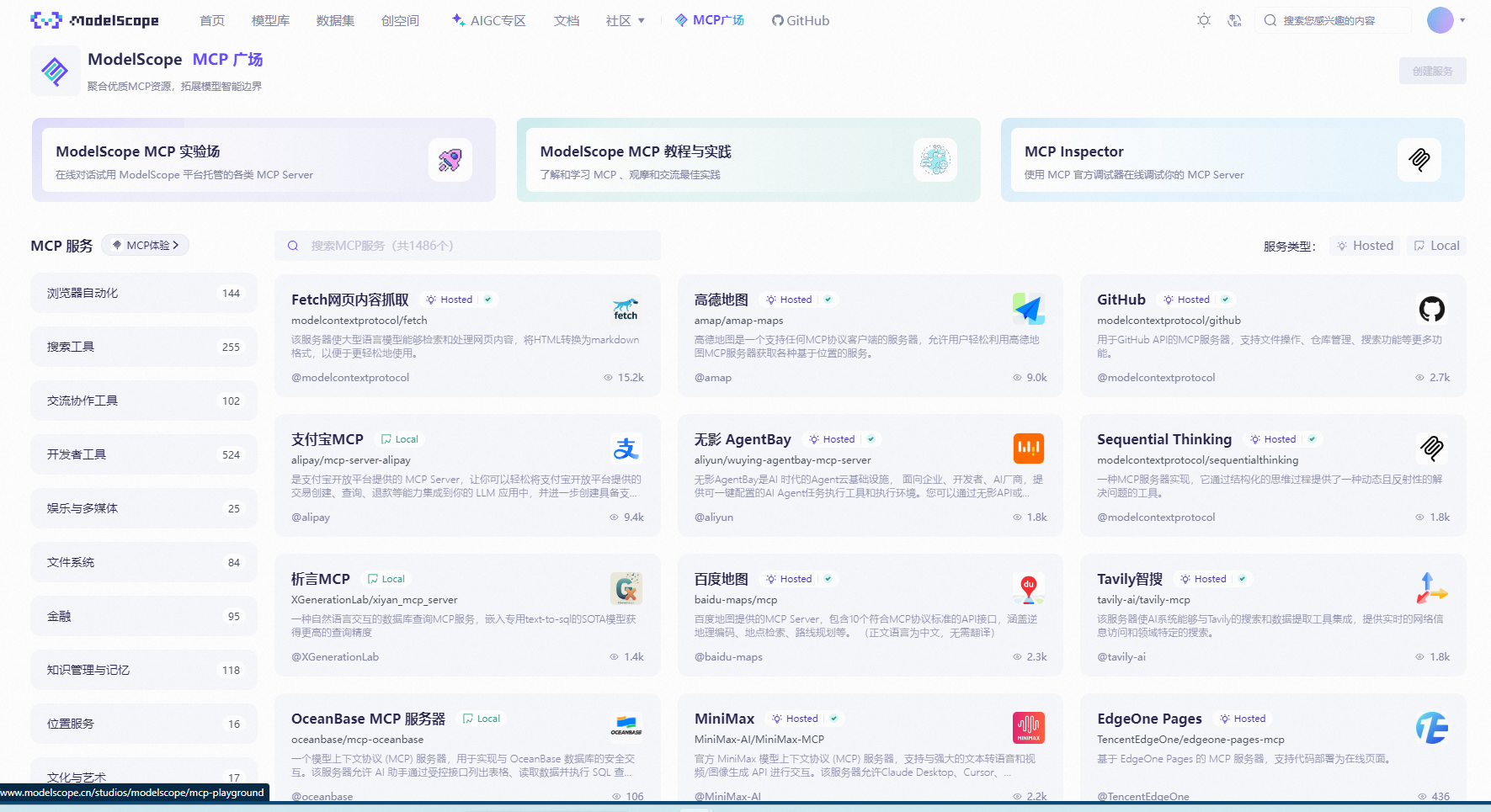Screen dimensions: 1491x812
Task: Click the @XGenerationLab author name
Action: (335, 656)
